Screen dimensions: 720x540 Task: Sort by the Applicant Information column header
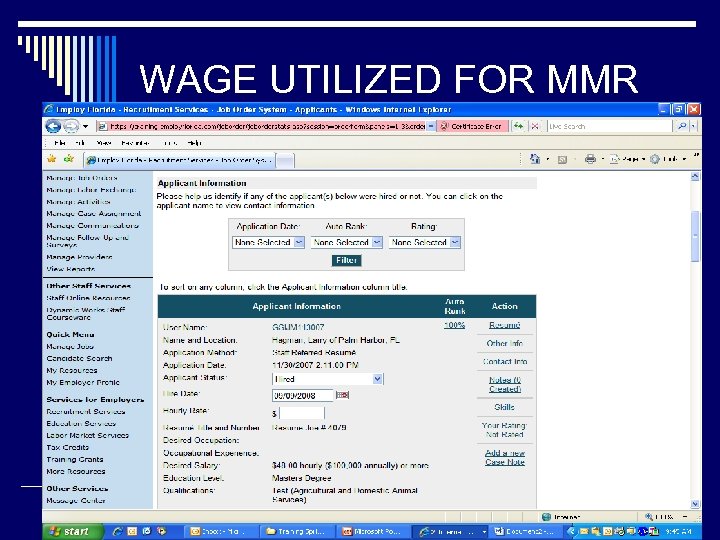click(x=297, y=306)
